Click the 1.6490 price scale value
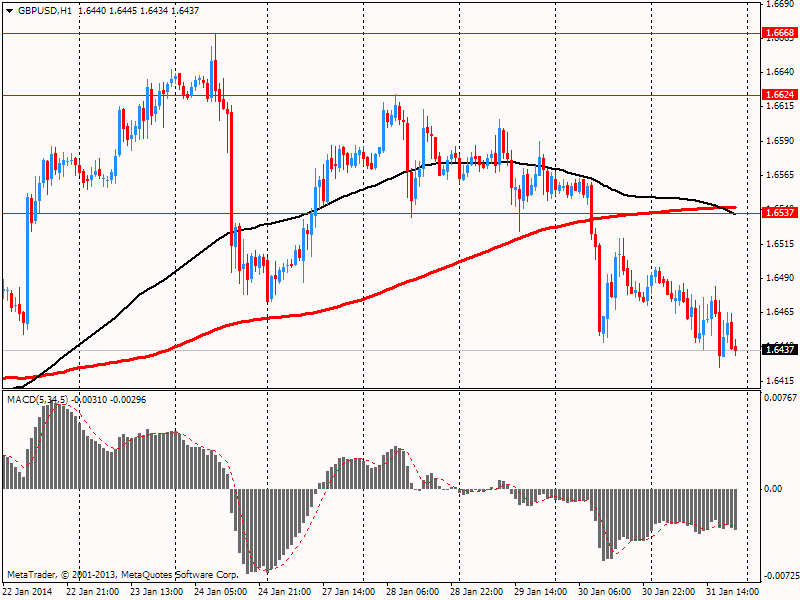Screen dimensions: 800x600 pos(781,278)
